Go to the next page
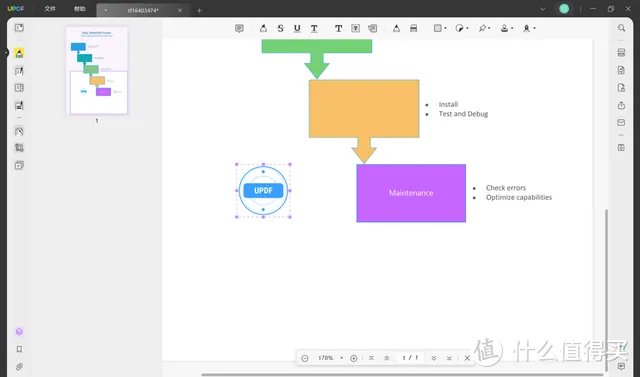The height and width of the screenshot is (377, 640). click(433, 358)
